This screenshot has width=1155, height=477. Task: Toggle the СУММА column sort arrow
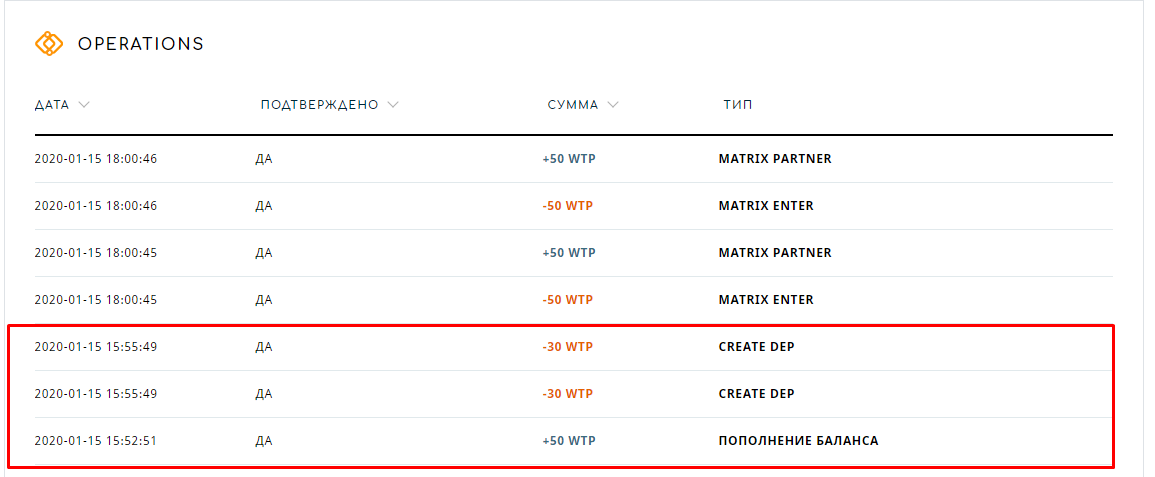point(613,105)
